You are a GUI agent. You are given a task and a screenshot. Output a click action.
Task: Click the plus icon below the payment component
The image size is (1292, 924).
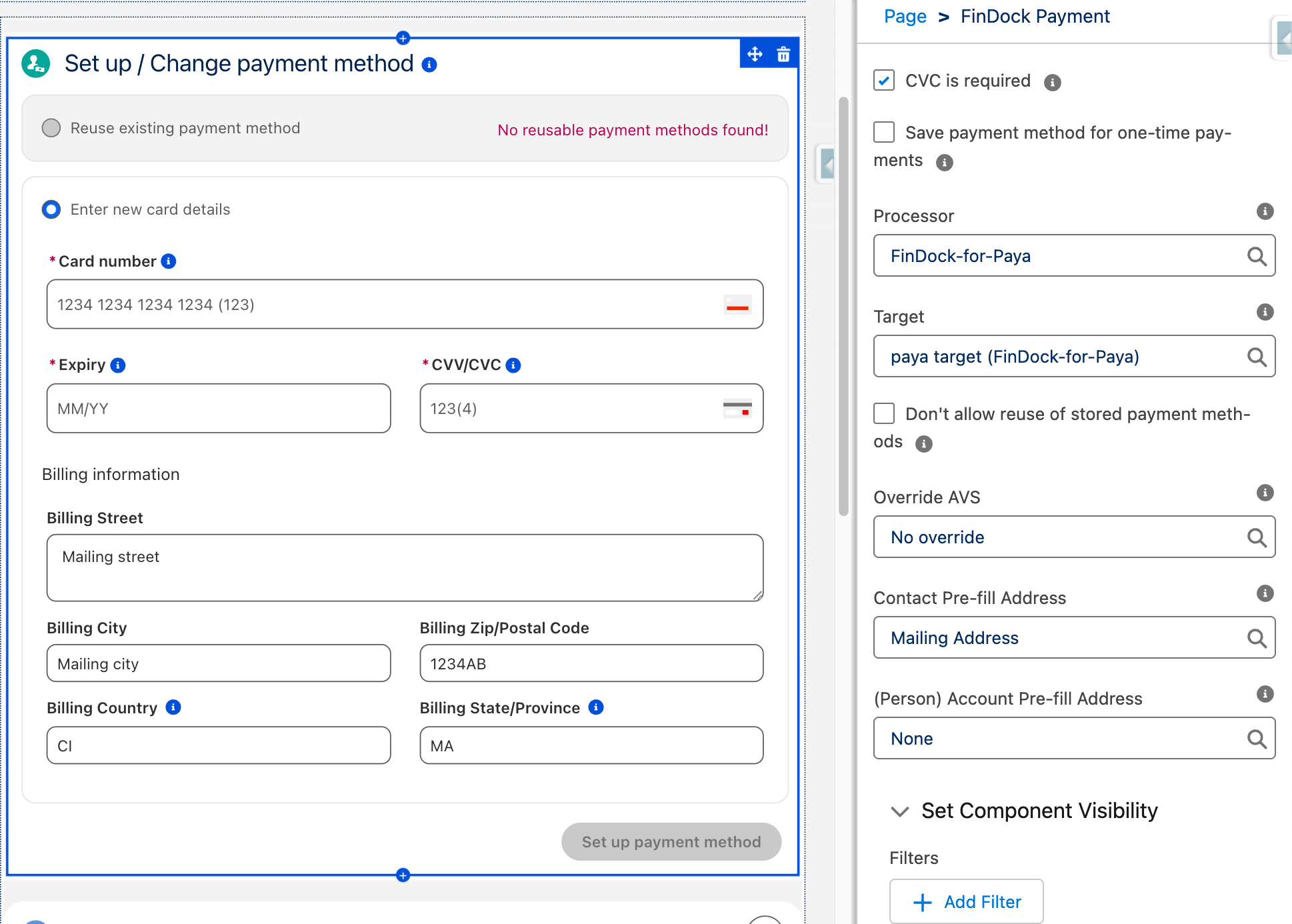pos(403,876)
